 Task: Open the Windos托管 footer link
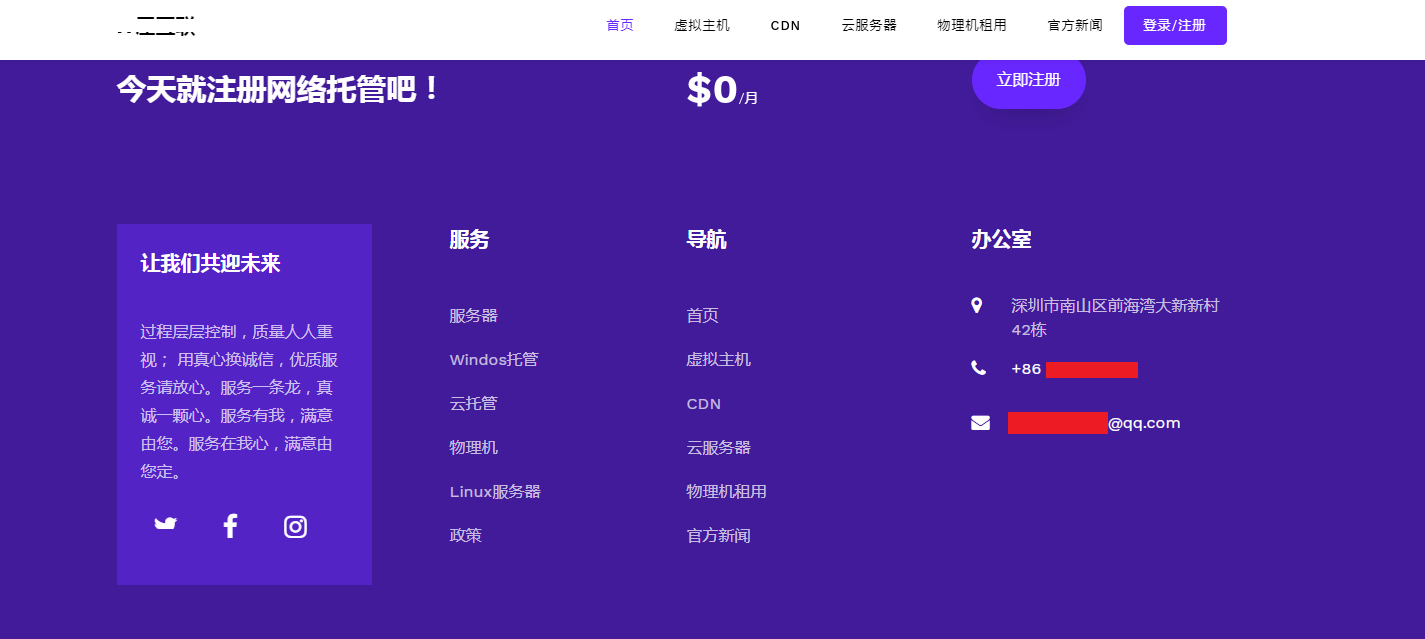(494, 360)
